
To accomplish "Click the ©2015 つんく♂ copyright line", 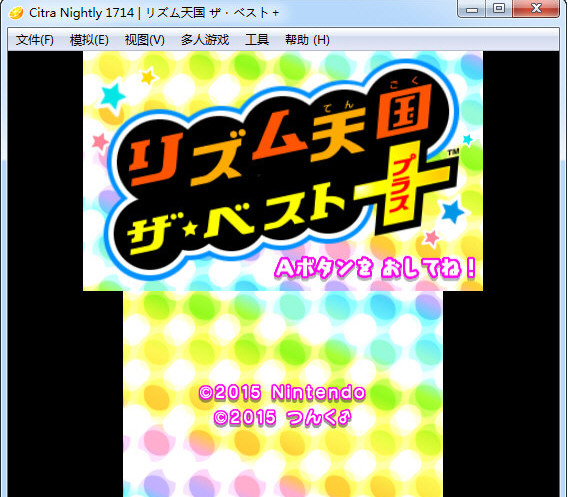I will click(282, 417).
